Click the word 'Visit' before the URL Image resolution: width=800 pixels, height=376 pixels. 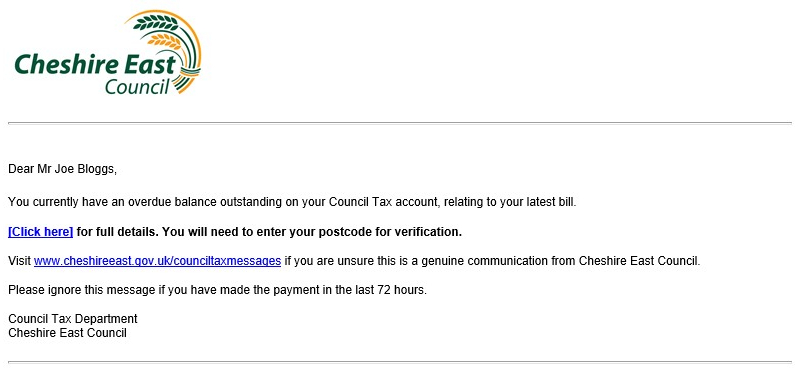pos(19,261)
